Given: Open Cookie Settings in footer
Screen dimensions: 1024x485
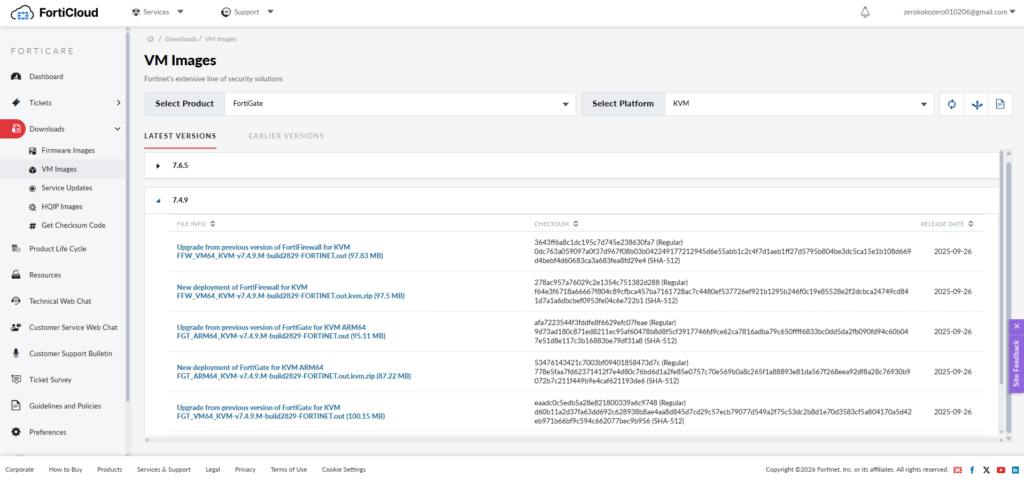Looking at the screenshot, I should 344,469.
